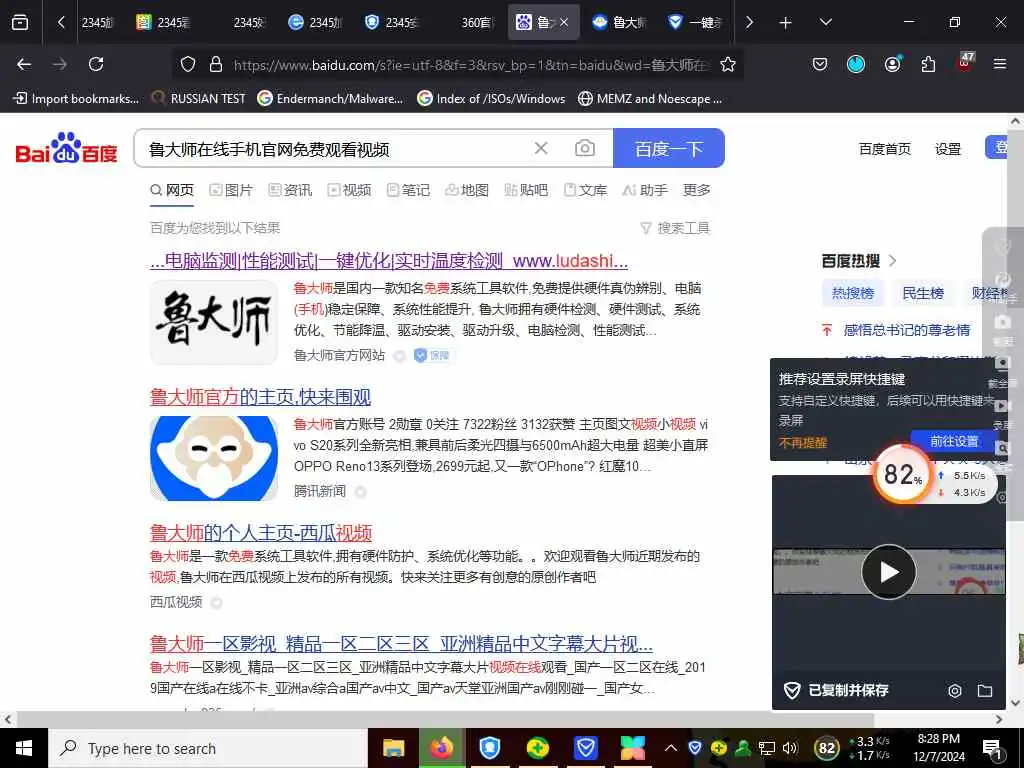1024x768 pixels.
Task: Select the 贴吧 search category
Action: [526, 190]
